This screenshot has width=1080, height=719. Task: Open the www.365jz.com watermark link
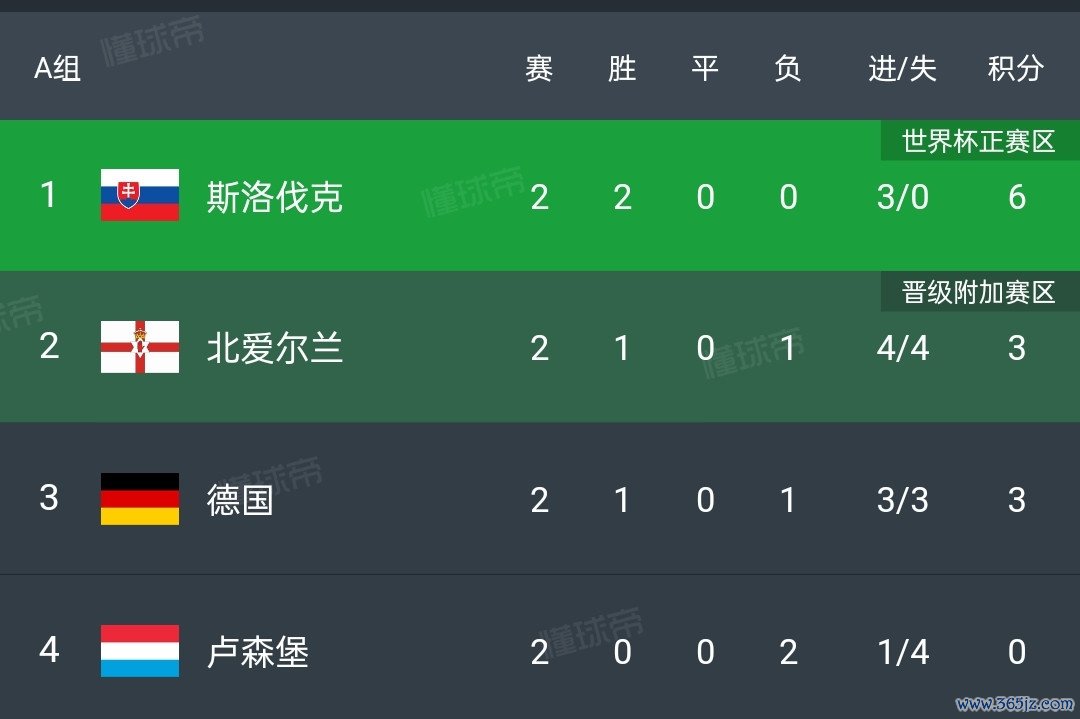(x=1015, y=704)
